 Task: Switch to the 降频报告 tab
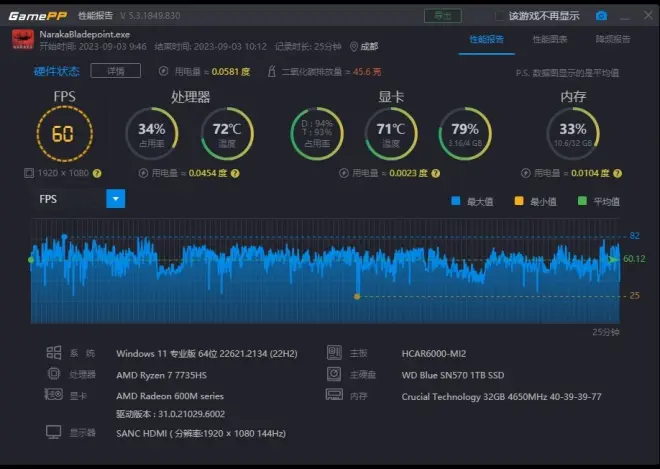(613, 40)
